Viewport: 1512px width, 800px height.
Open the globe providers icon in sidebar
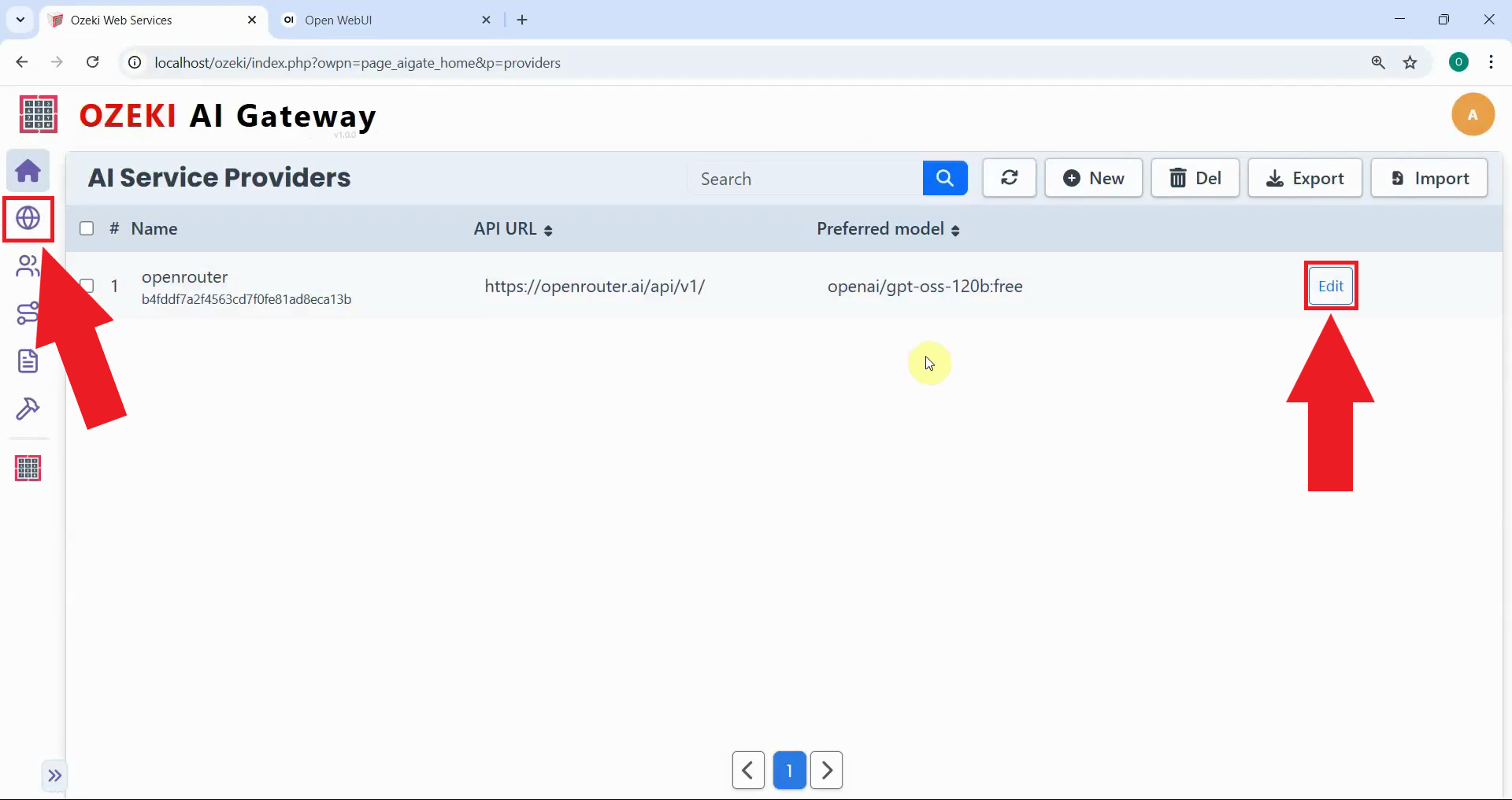click(x=28, y=218)
